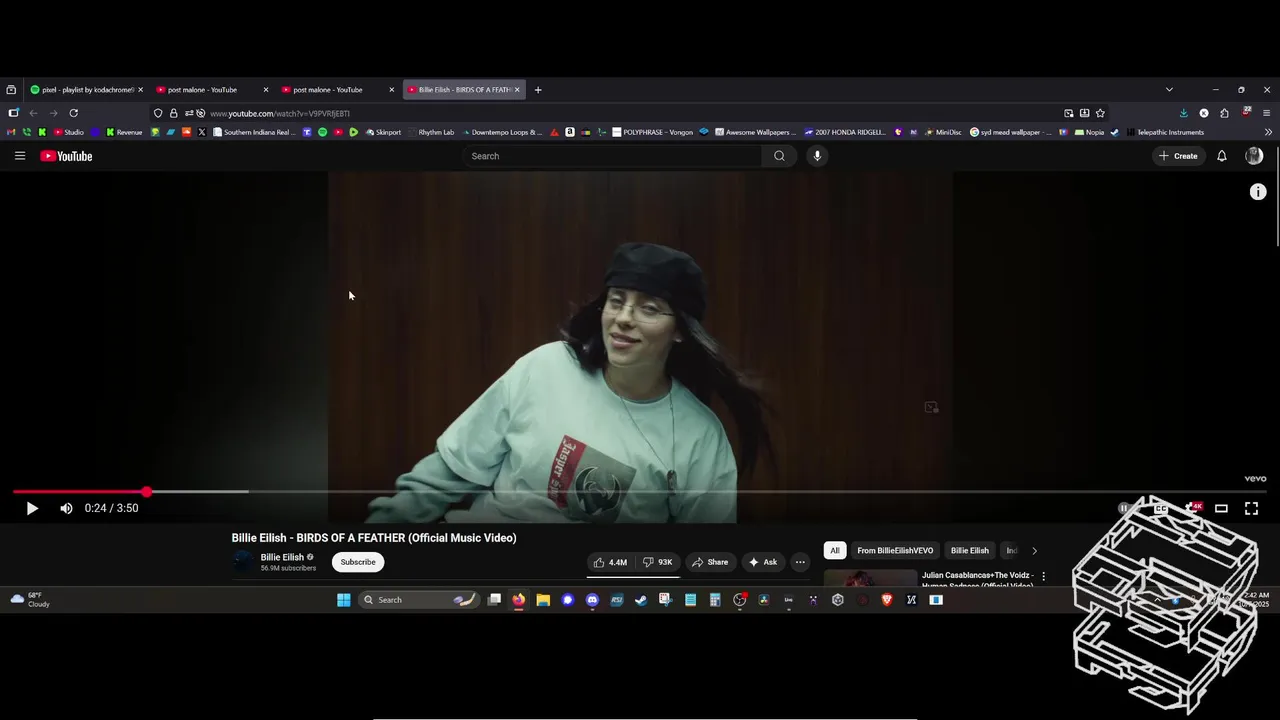Open Discord from the taskbar
This screenshot has width=1280, height=720.
pos(592,600)
